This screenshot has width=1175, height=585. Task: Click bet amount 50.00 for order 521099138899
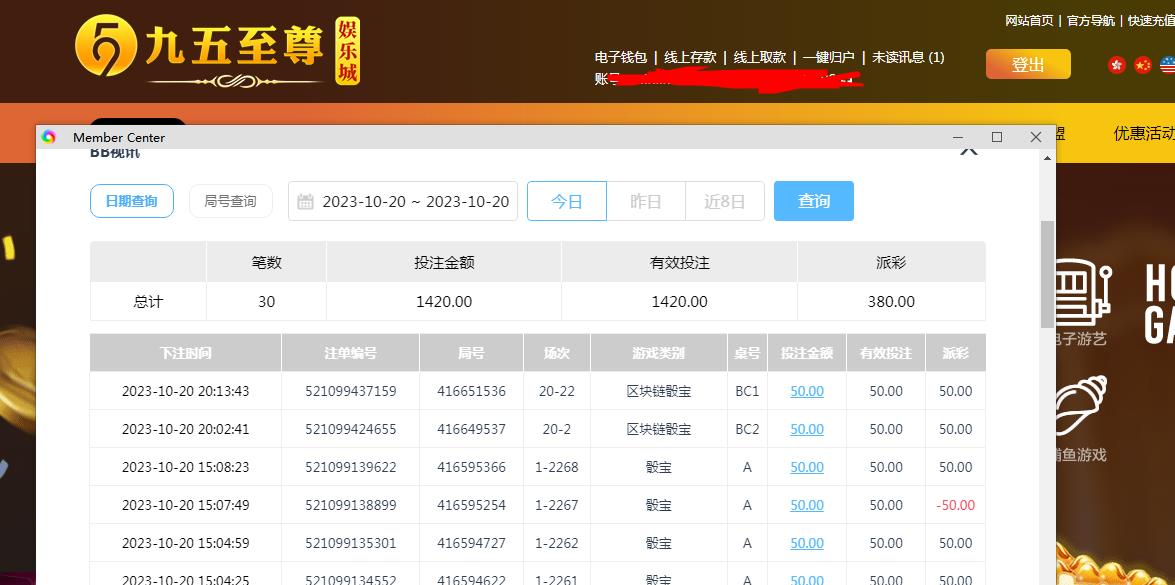807,505
